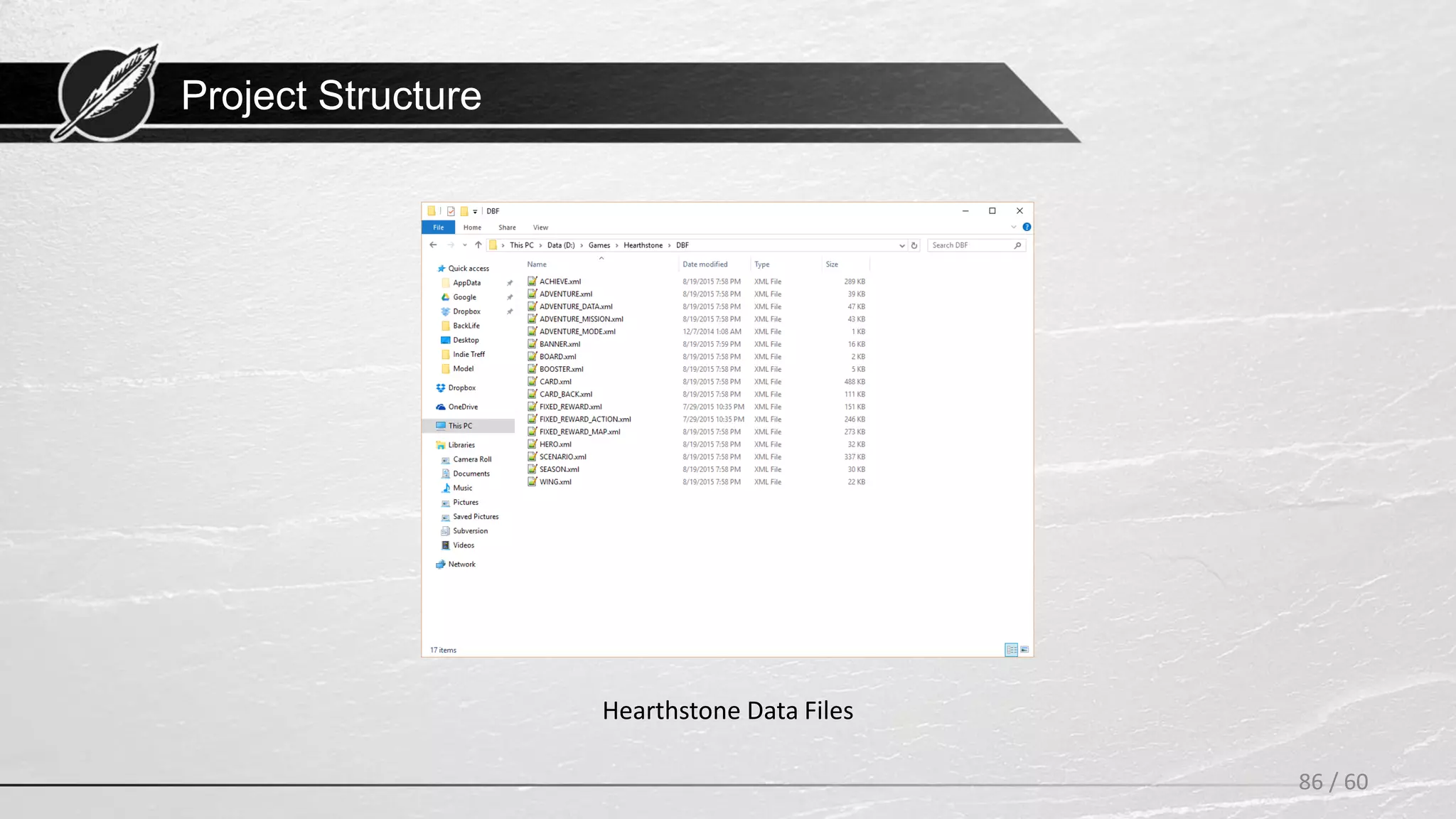
Task: Select the ADVENTURE.xml file
Action: click(x=565, y=294)
